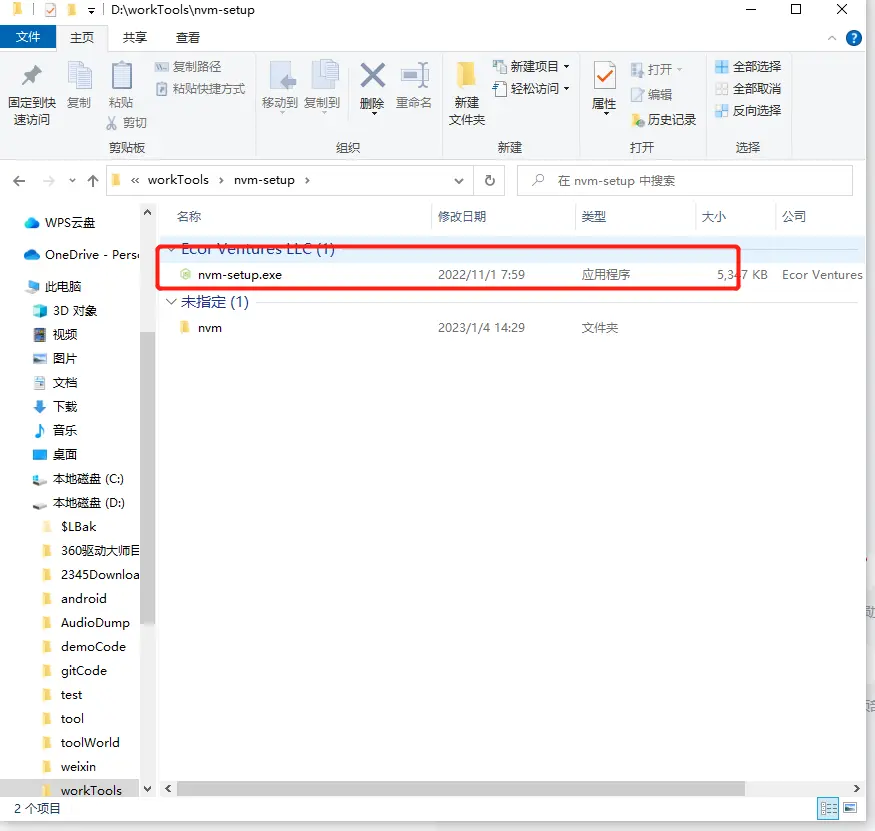
Task: Click the Move To icon
Action: click(280, 77)
